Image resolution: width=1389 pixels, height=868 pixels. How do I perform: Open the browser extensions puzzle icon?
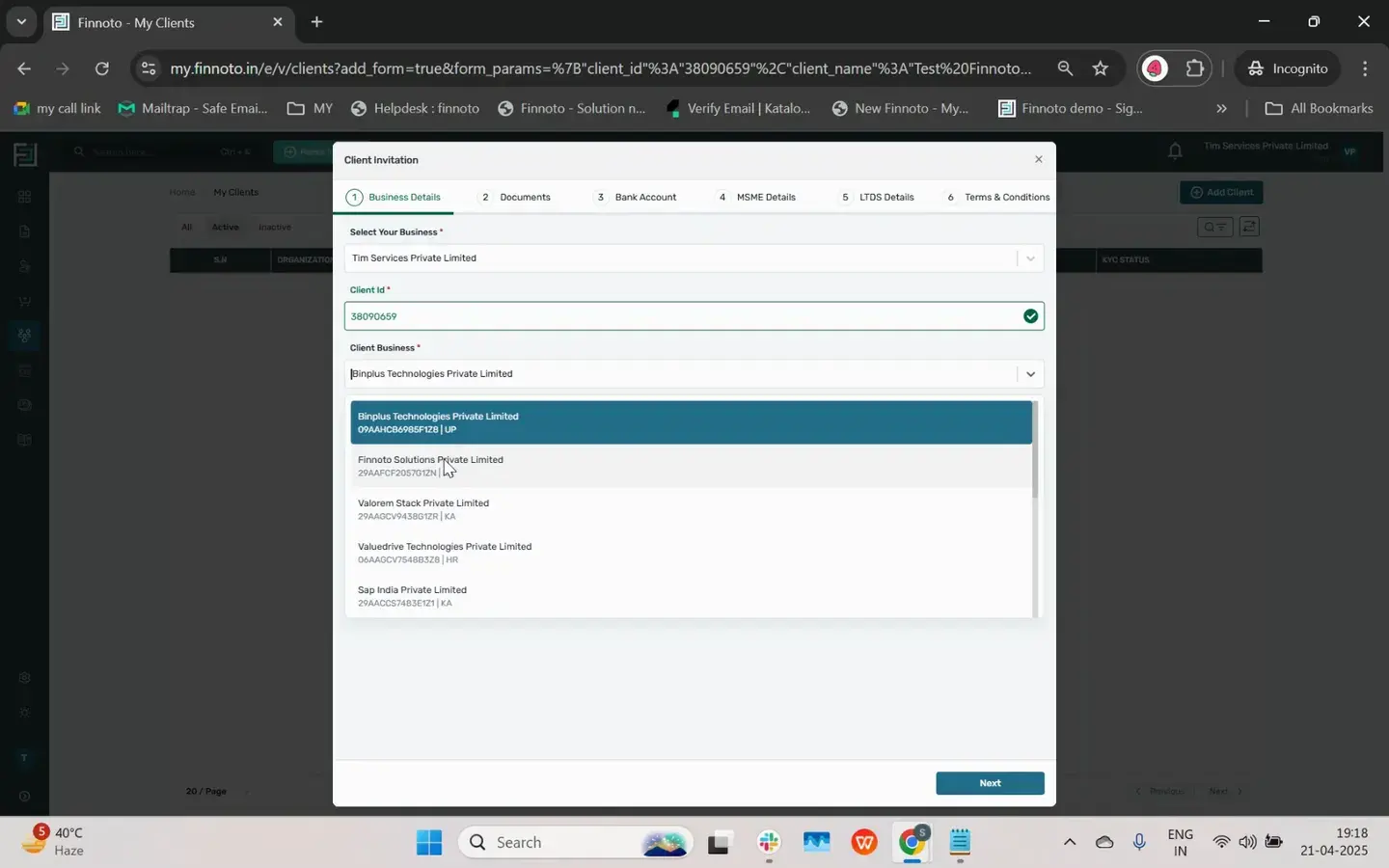(1195, 68)
